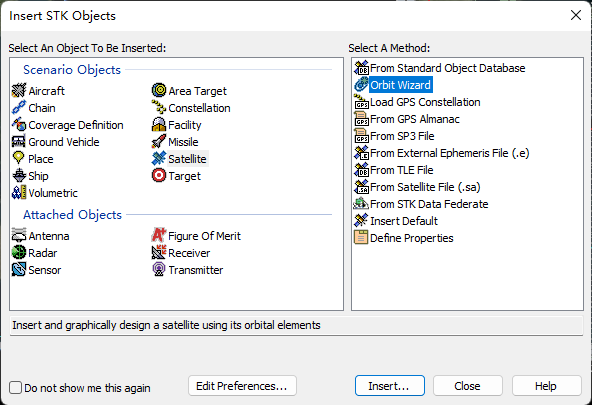Choose the Ship object icon

point(18,176)
